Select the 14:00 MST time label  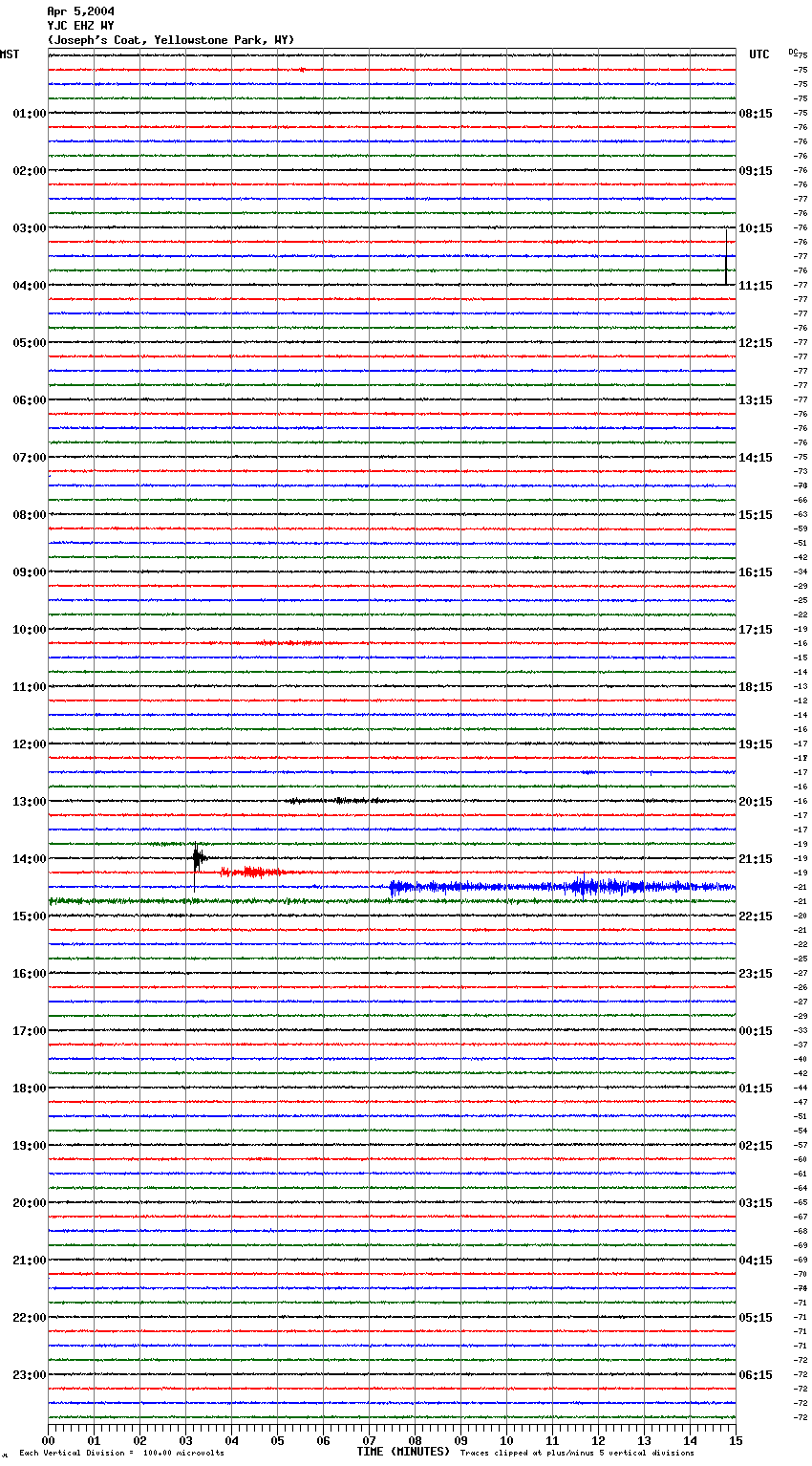click(30, 859)
